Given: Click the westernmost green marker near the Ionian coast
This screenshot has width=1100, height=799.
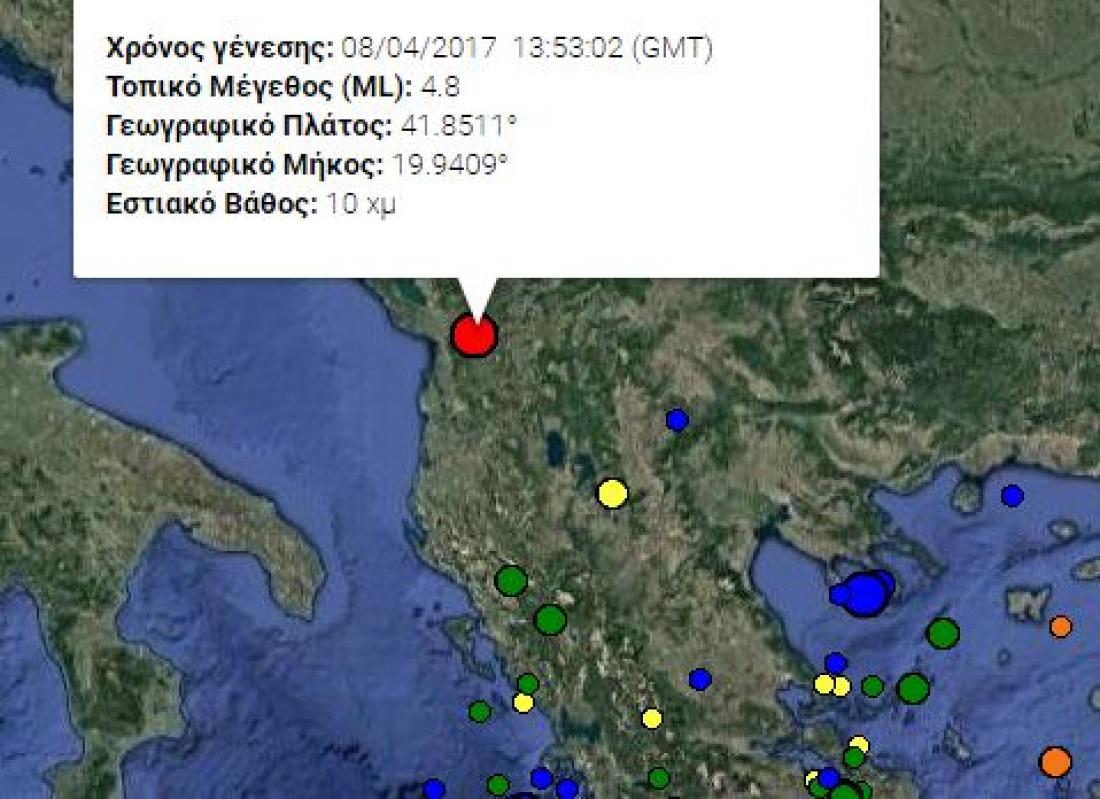Looking at the screenshot, I should (480, 712).
